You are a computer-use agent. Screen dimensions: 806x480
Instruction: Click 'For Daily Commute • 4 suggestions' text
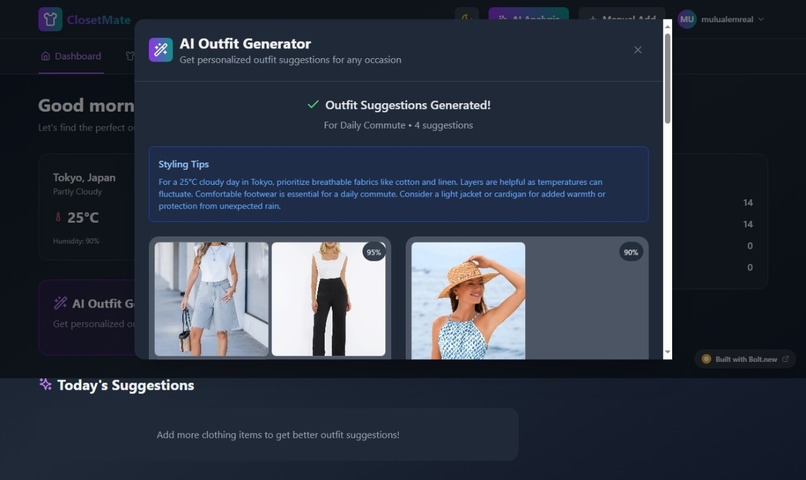(398, 125)
